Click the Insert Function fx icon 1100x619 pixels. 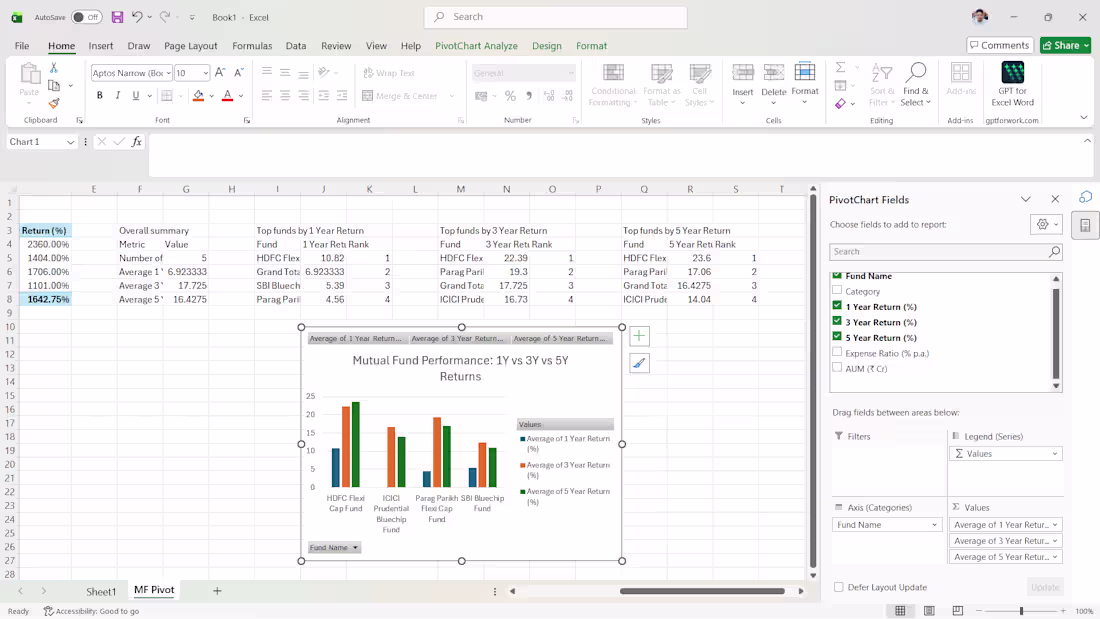click(137, 142)
